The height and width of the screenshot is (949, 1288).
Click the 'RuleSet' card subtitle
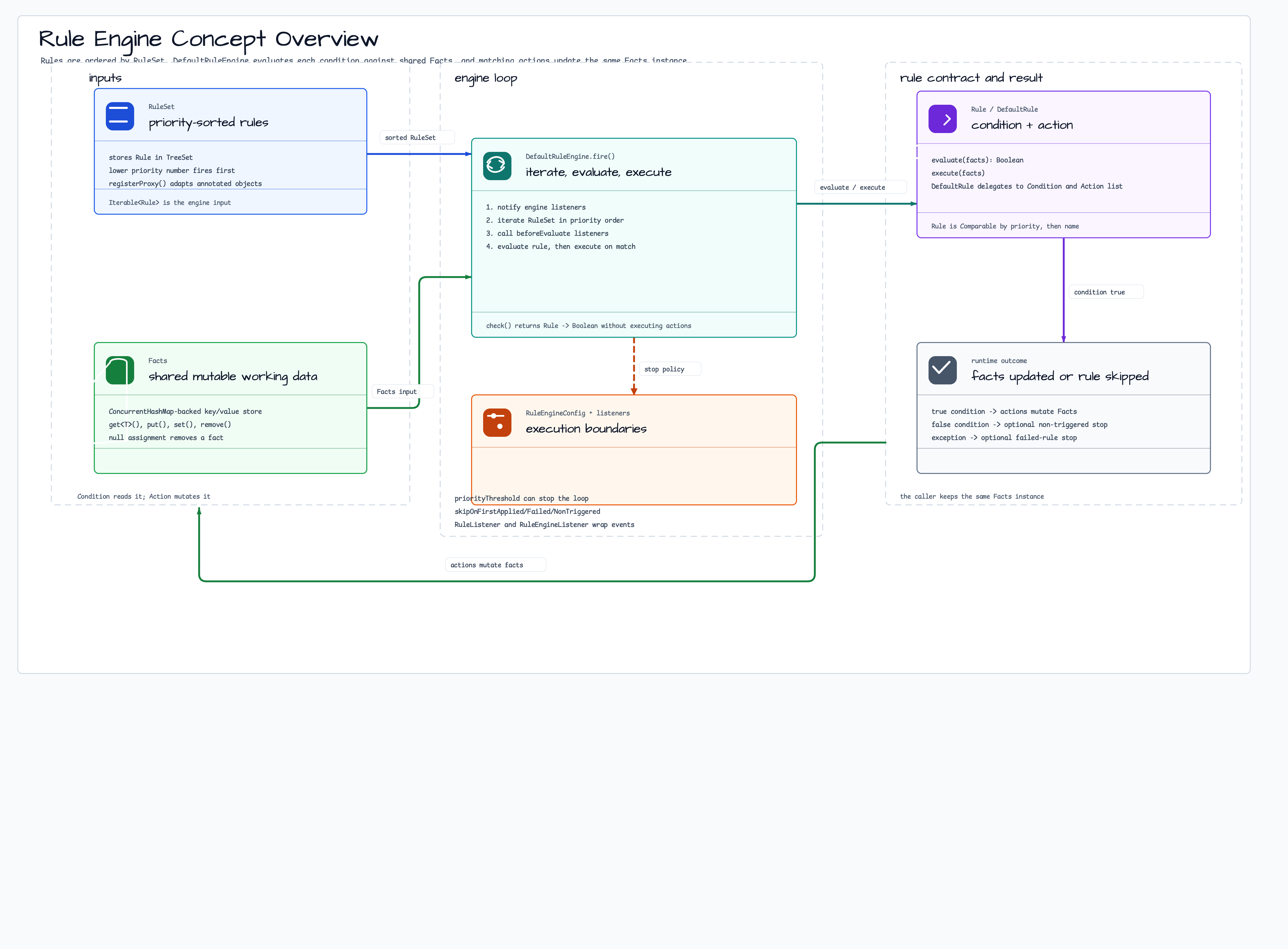[x=161, y=107]
